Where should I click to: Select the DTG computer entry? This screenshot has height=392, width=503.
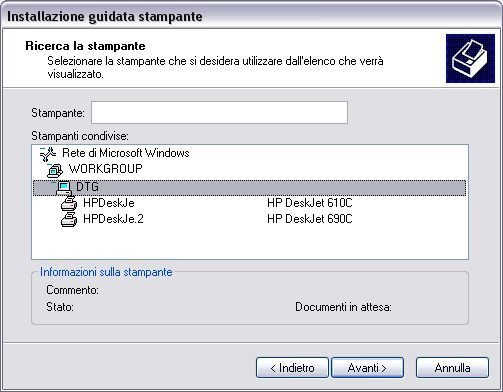pos(250,187)
